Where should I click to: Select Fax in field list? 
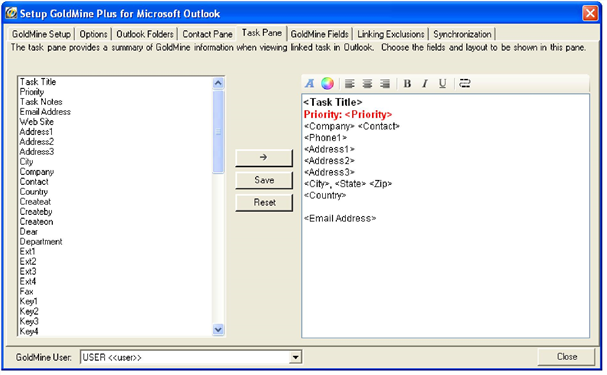tap(26, 292)
